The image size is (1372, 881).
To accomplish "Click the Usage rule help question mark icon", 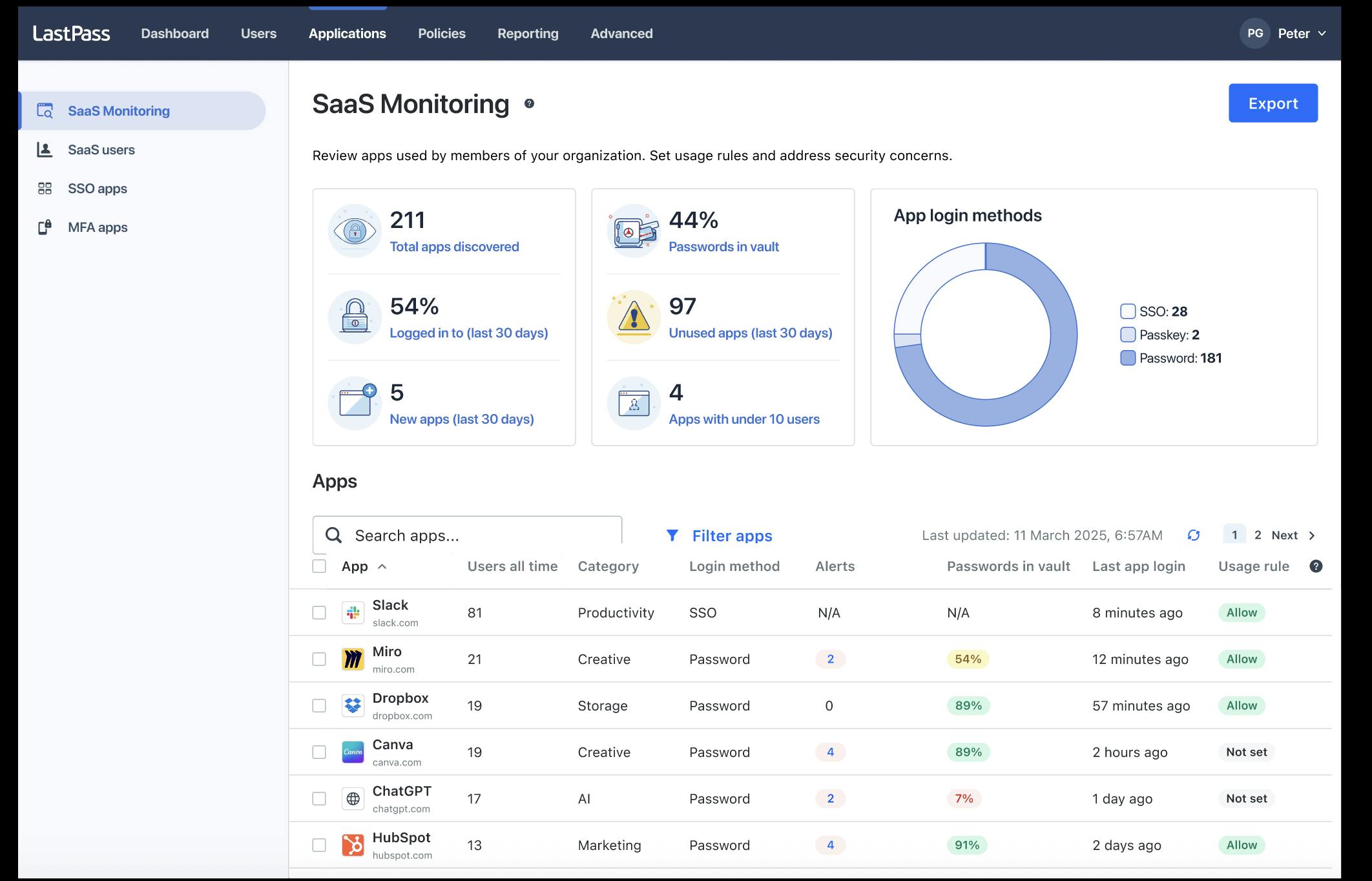I will (1316, 566).
